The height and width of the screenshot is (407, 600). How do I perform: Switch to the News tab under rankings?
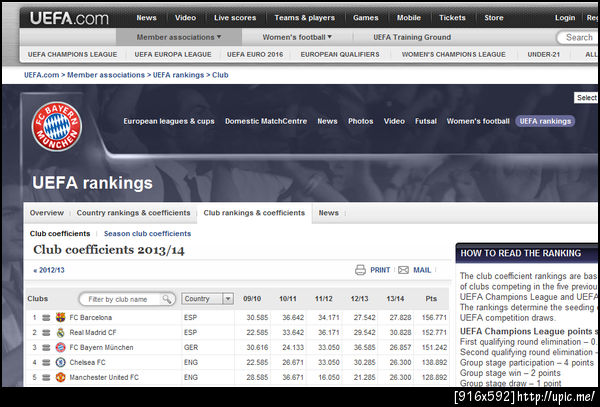click(x=328, y=213)
